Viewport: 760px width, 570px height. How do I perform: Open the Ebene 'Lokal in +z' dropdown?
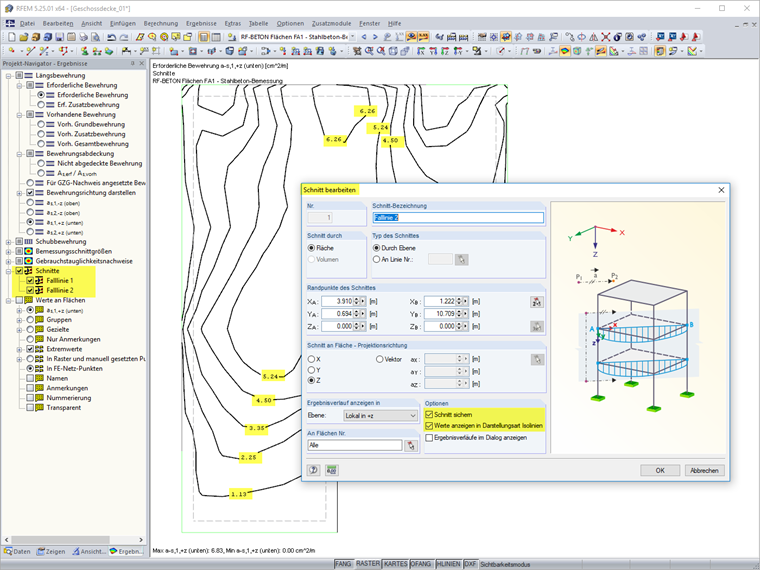380,415
